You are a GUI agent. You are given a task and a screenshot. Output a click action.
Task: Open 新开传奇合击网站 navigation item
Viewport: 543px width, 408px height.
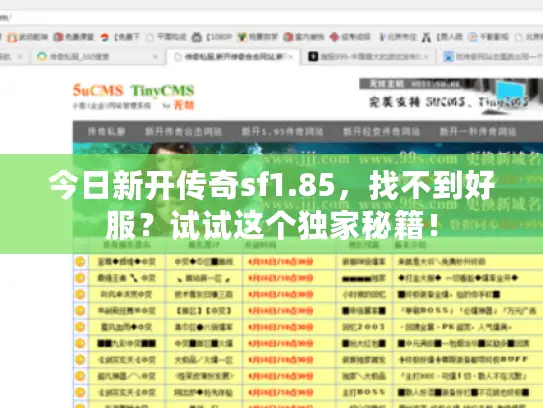pyautogui.click(x=184, y=132)
